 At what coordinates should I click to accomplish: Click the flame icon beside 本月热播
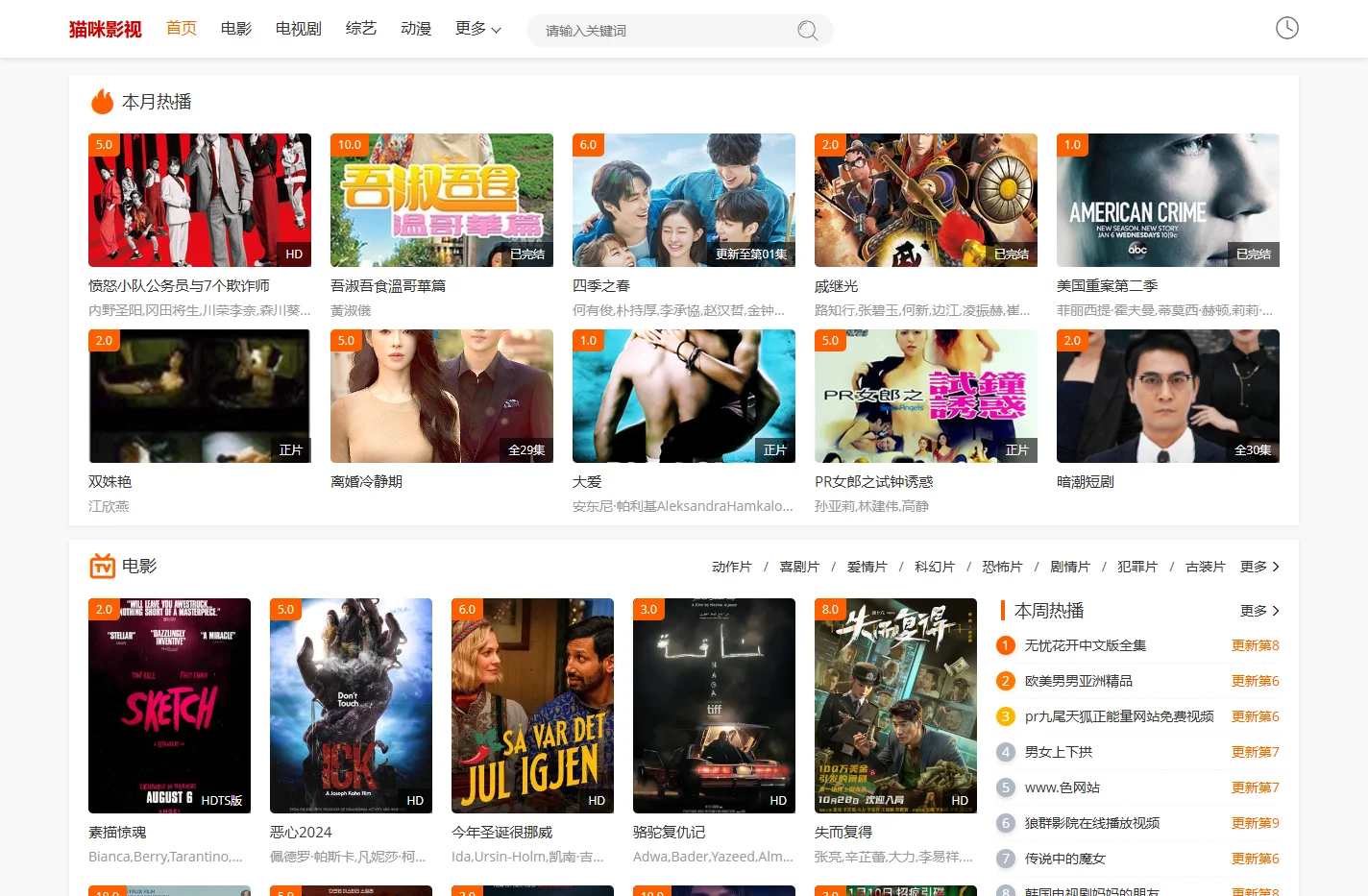pyautogui.click(x=102, y=102)
